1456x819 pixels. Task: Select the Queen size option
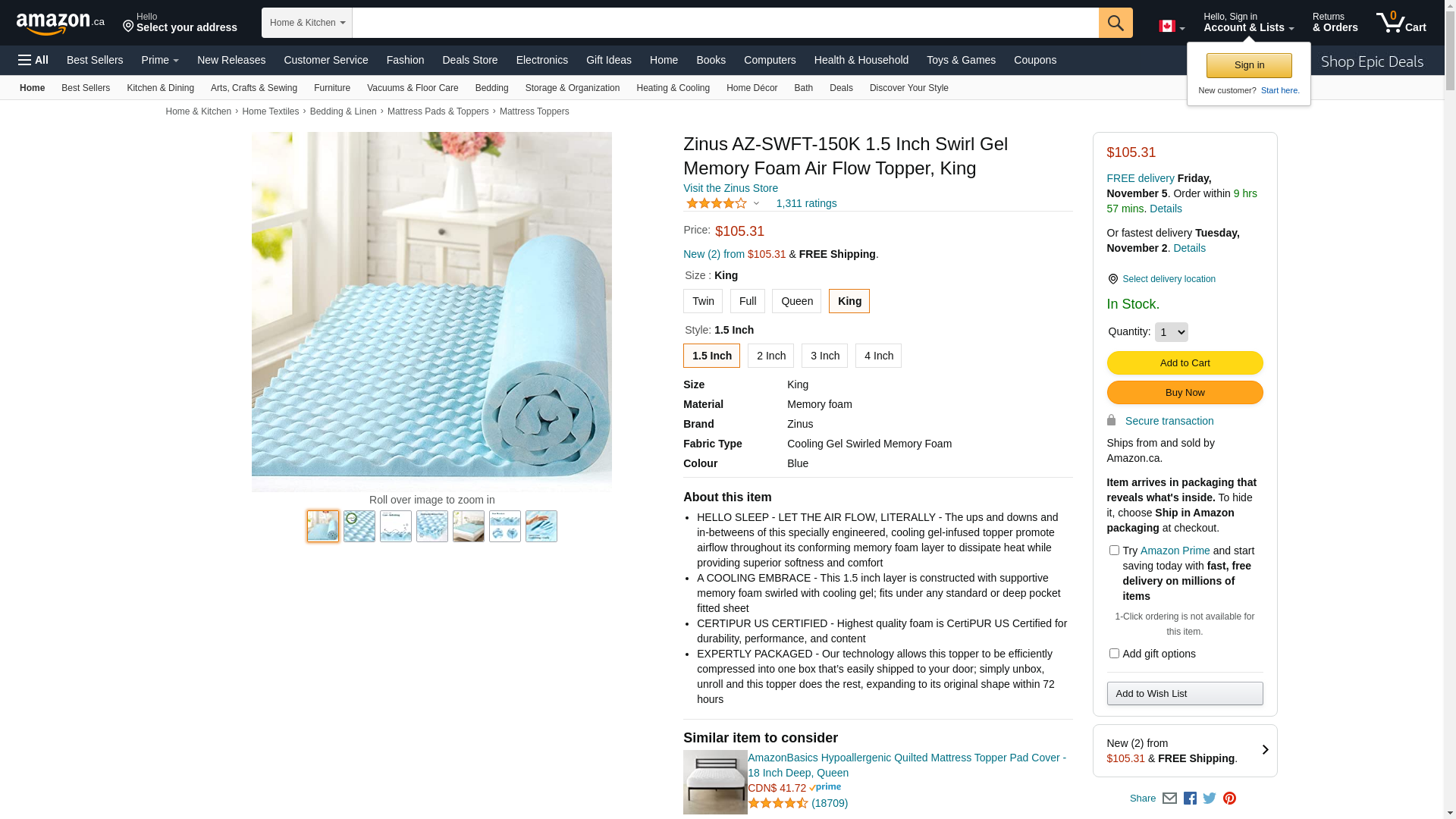[796, 301]
